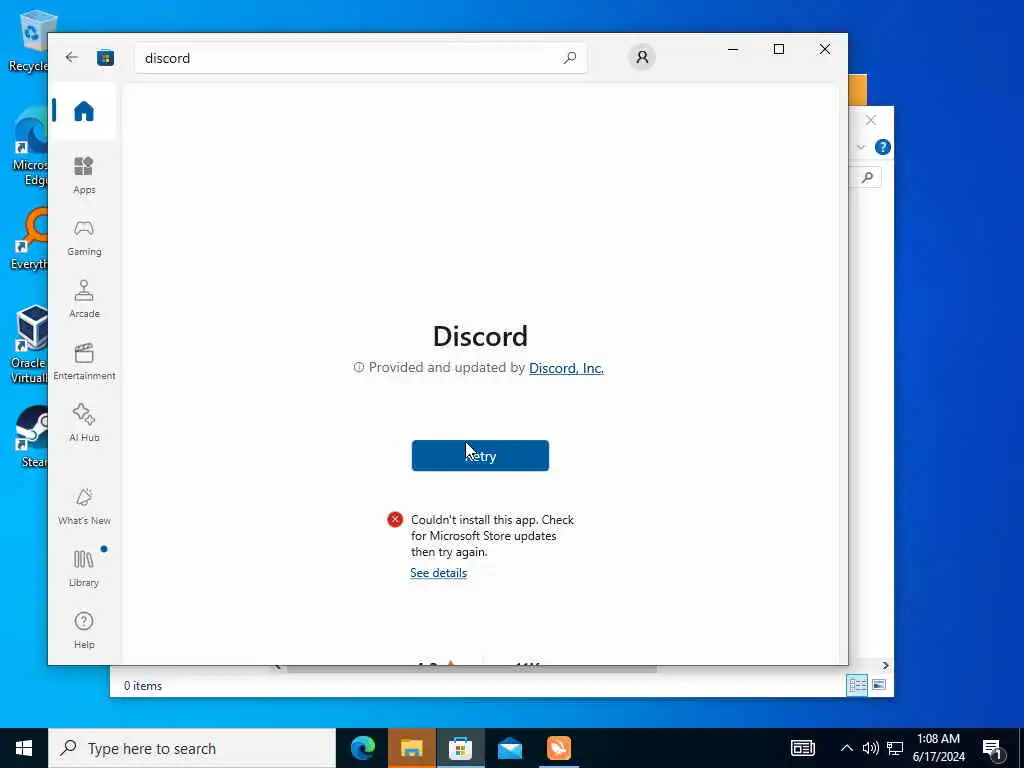The width and height of the screenshot is (1024, 768).
Task: Open the volume control in system tray
Action: [x=871, y=748]
